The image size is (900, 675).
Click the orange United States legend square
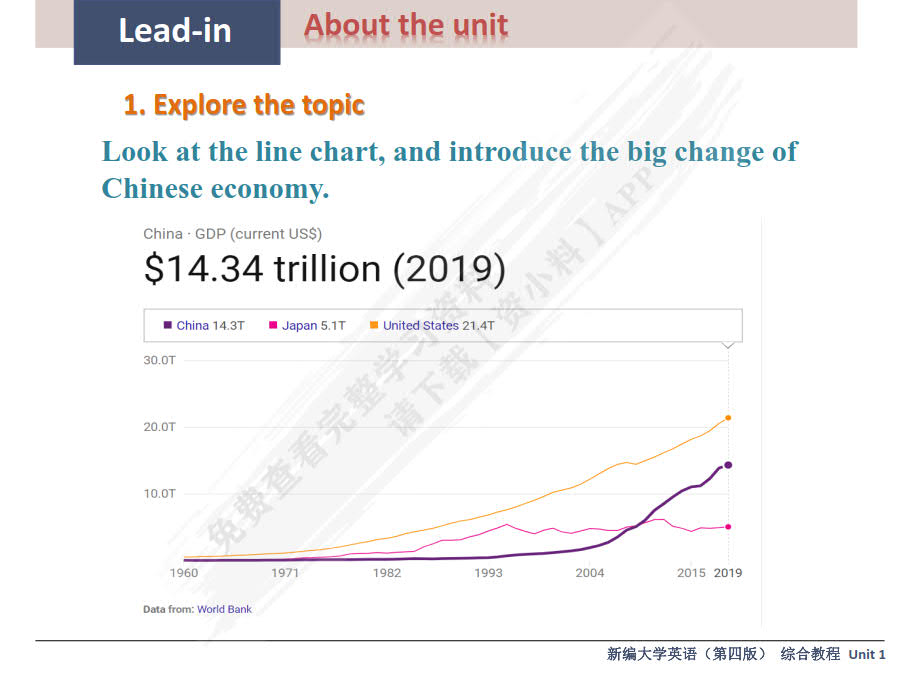[374, 325]
